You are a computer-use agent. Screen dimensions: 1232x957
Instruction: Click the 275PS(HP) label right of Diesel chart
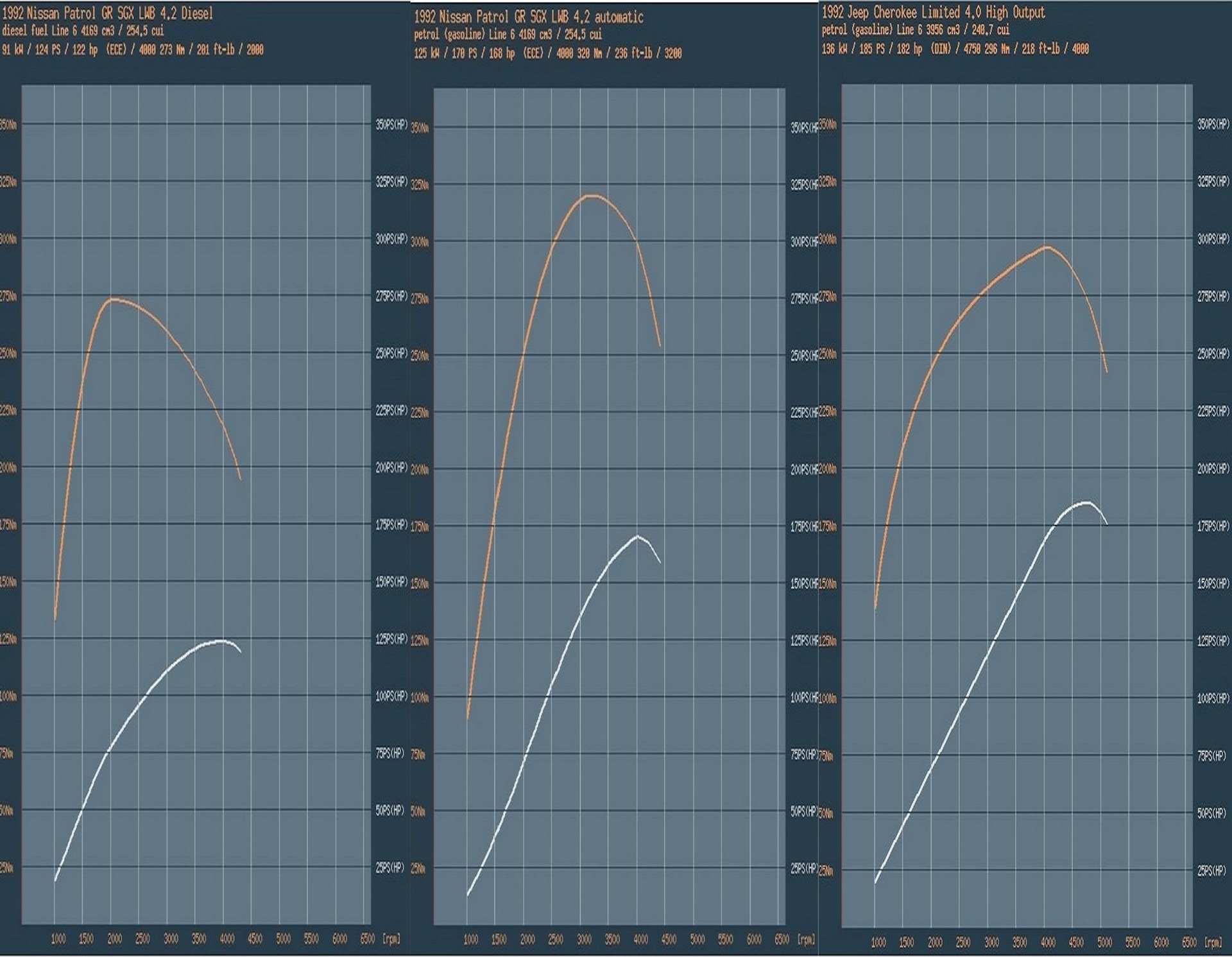pyautogui.click(x=391, y=297)
